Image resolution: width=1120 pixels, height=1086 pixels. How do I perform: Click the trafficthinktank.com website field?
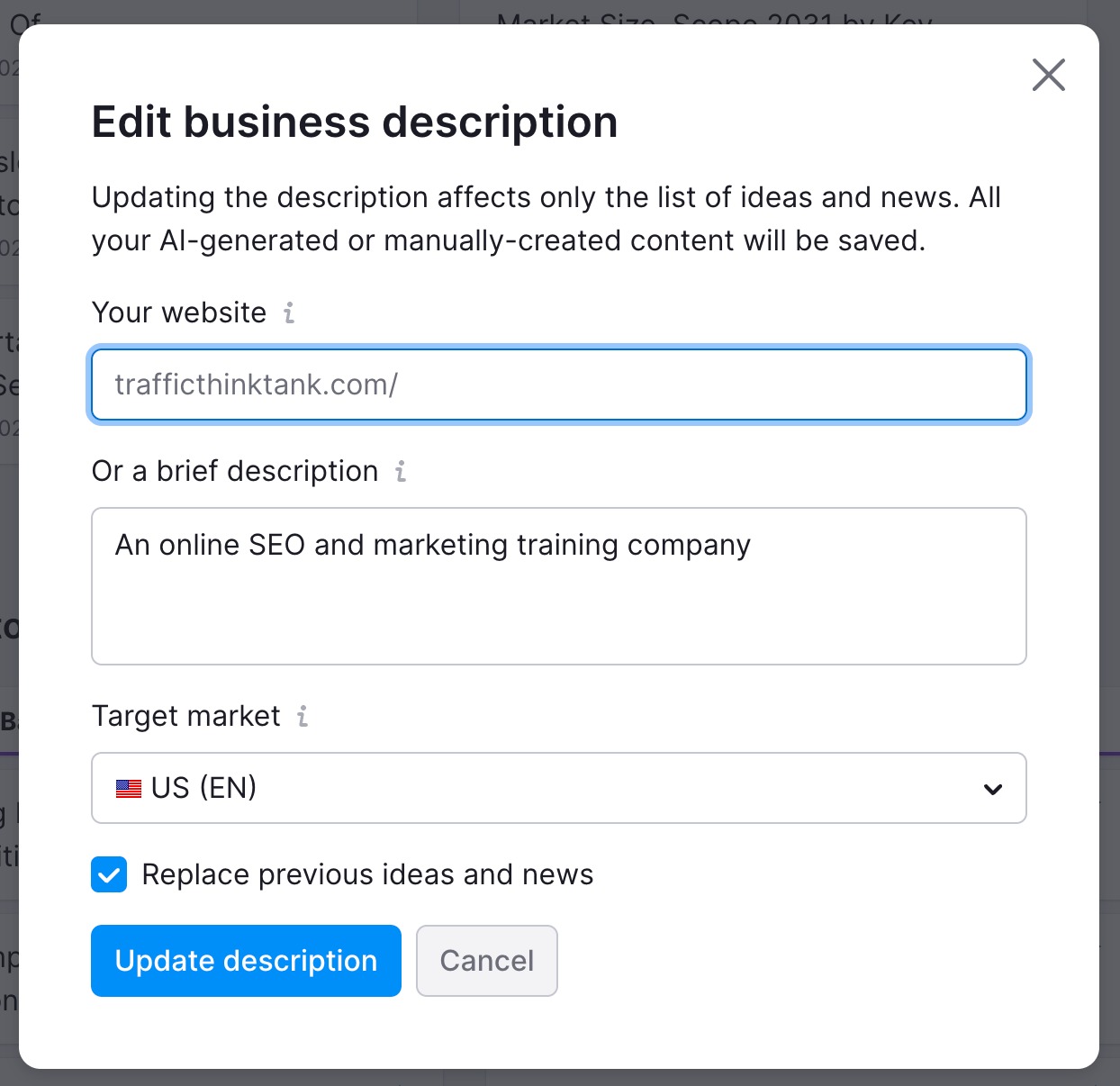point(558,385)
